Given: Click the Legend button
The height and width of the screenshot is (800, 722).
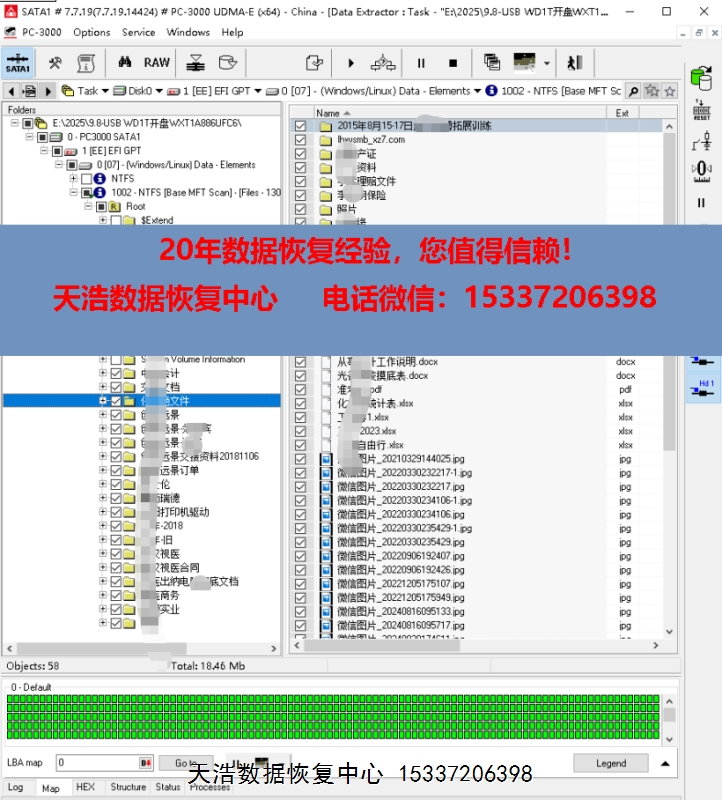Looking at the screenshot, I should (x=610, y=763).
